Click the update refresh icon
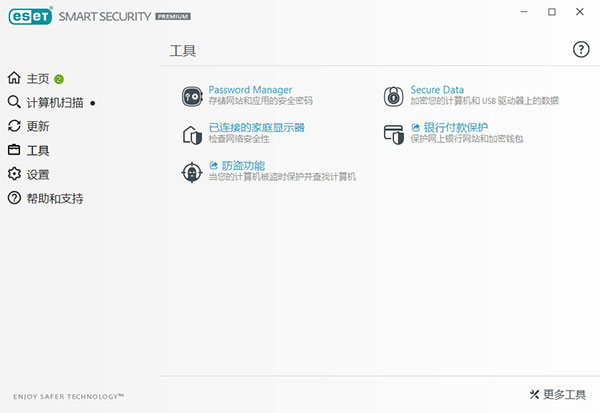The image size is (600, 413). 14,126
